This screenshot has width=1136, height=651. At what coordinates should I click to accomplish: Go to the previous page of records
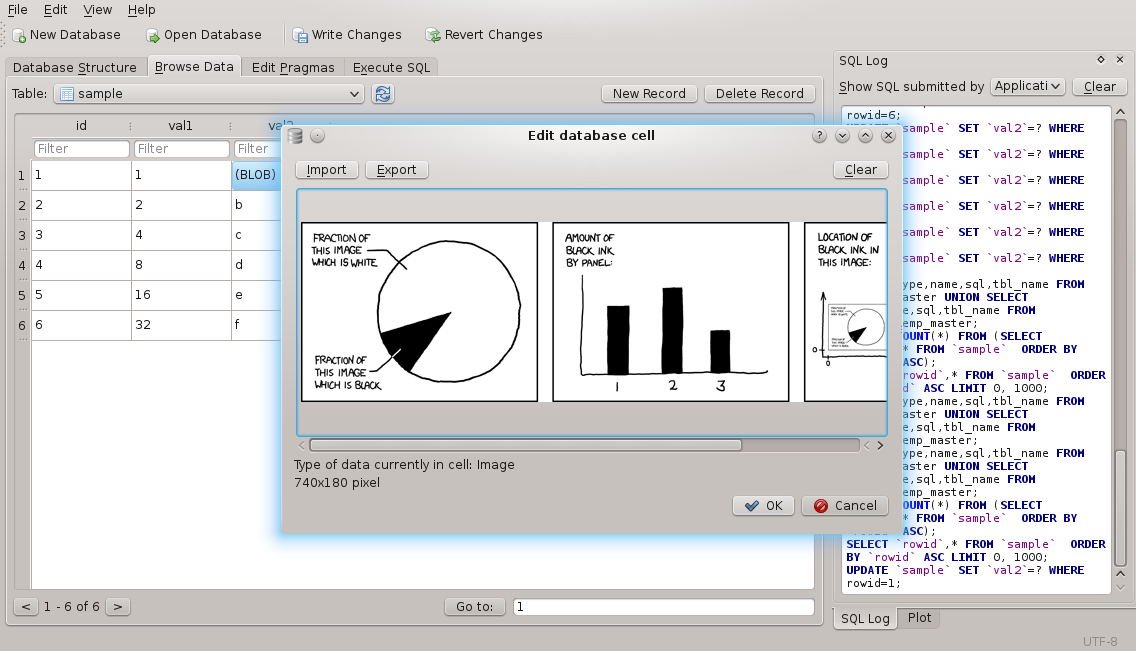[26, 606]
